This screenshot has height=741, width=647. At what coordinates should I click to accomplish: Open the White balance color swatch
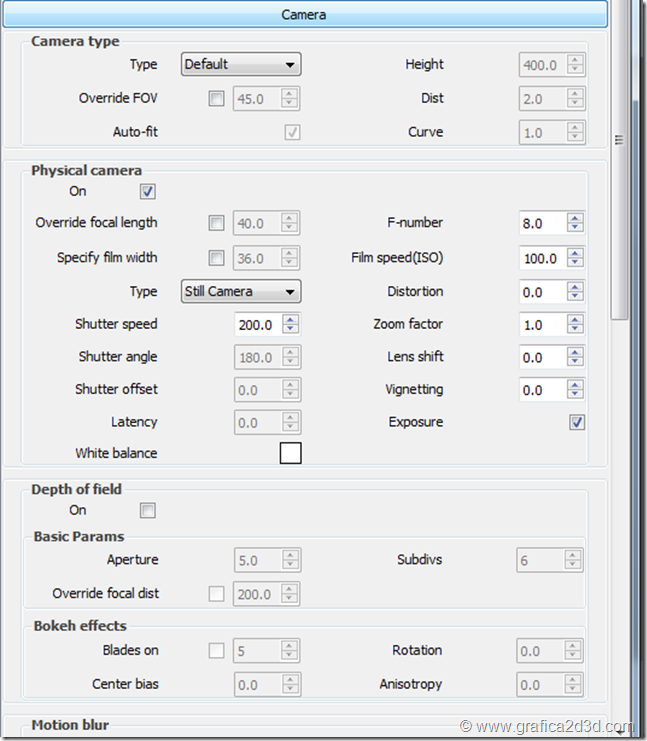(x=290, y=453)
